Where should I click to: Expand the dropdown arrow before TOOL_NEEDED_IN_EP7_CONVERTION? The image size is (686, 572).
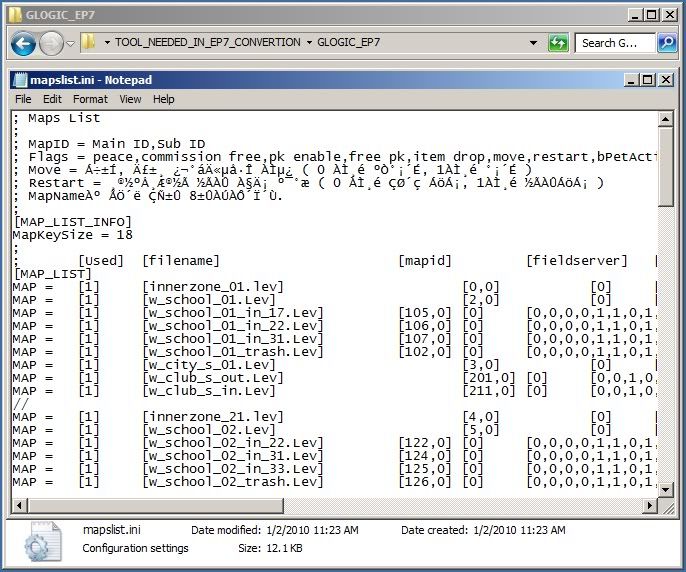click(107, 43)
